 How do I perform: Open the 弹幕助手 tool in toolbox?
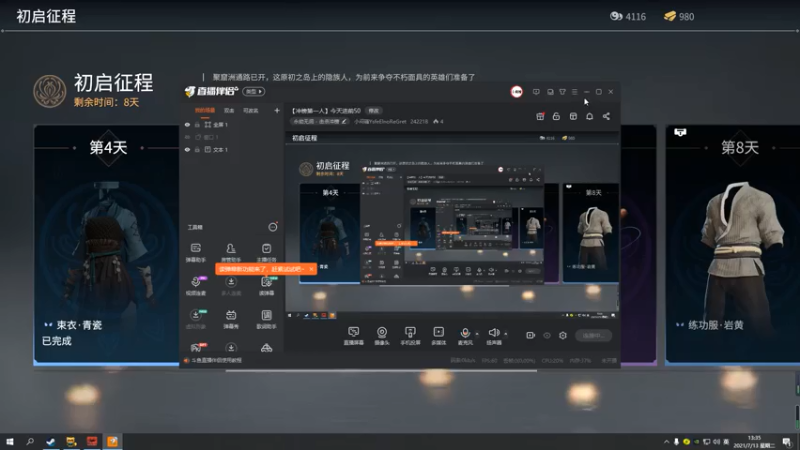tap(195, 252)
